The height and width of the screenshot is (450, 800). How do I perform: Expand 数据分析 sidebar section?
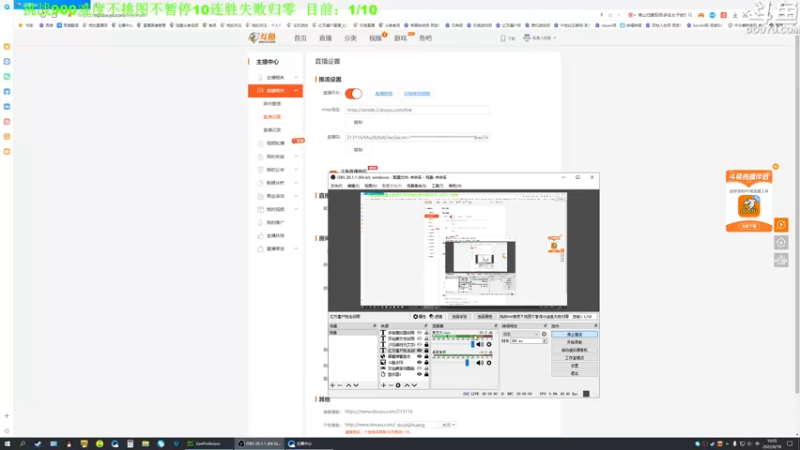point(296,183)
